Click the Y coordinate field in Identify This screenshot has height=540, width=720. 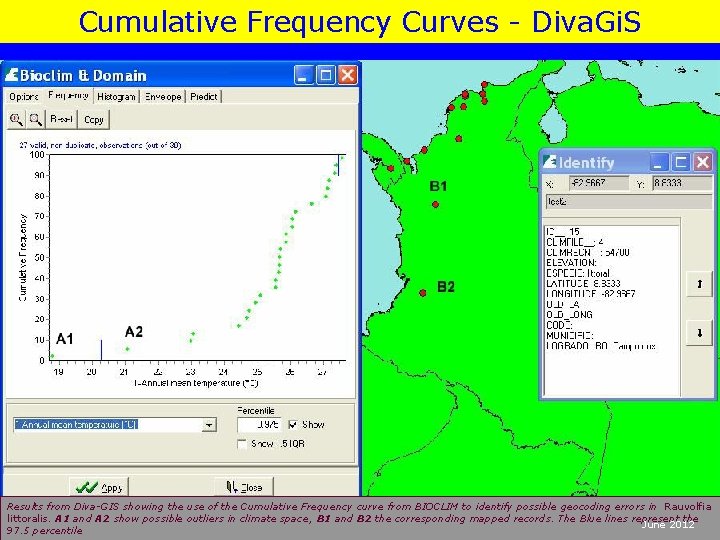click(x=682, y=183)
